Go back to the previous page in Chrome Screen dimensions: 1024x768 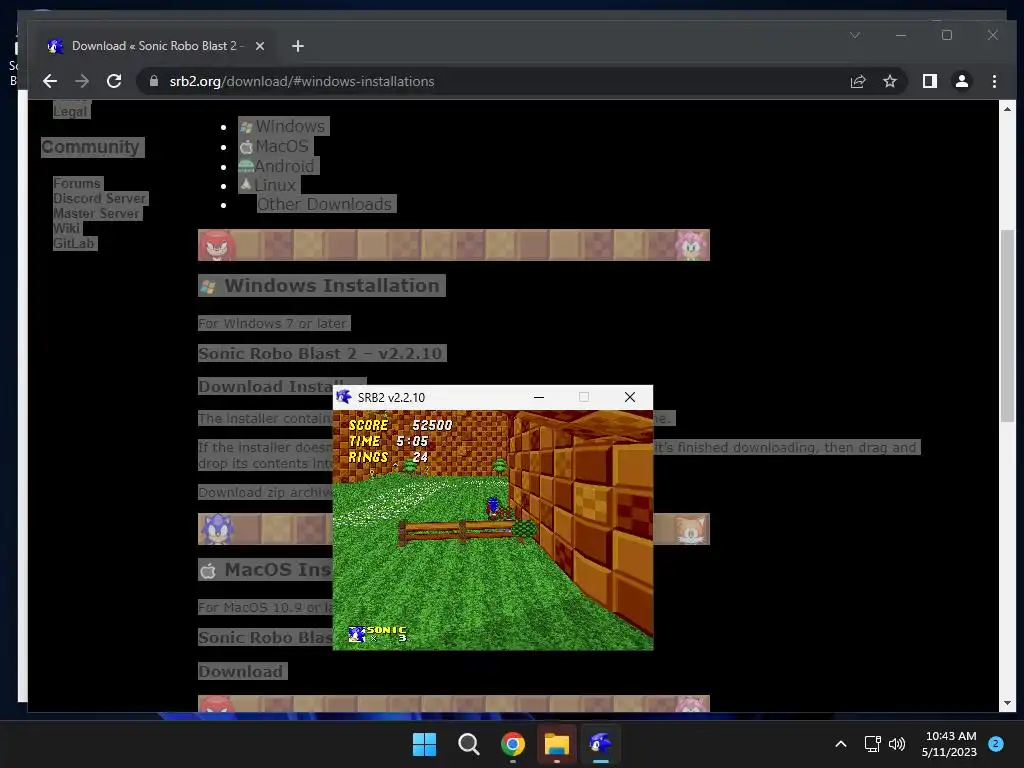click(x=50, y=81)
